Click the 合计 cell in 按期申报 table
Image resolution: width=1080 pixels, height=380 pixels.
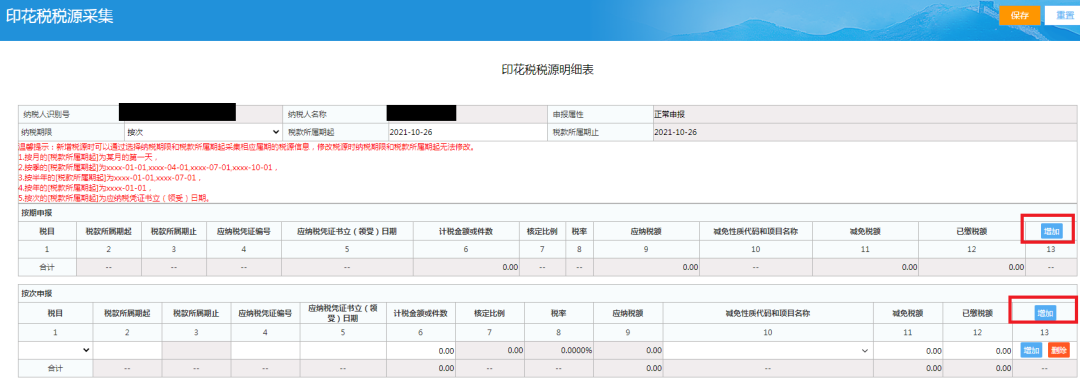pos(48,266)
